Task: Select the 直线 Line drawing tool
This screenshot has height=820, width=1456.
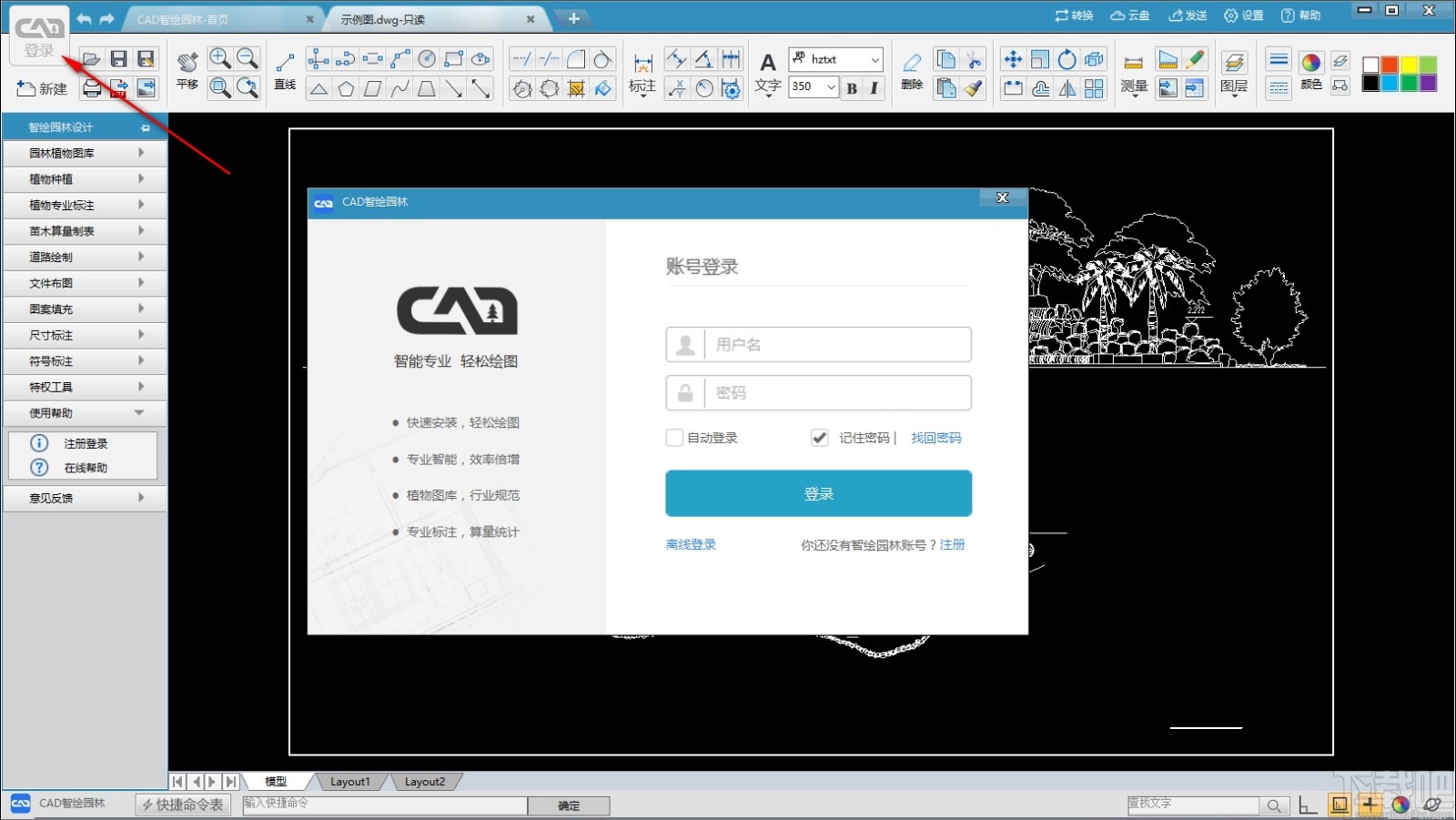Action: click(283, 71)
